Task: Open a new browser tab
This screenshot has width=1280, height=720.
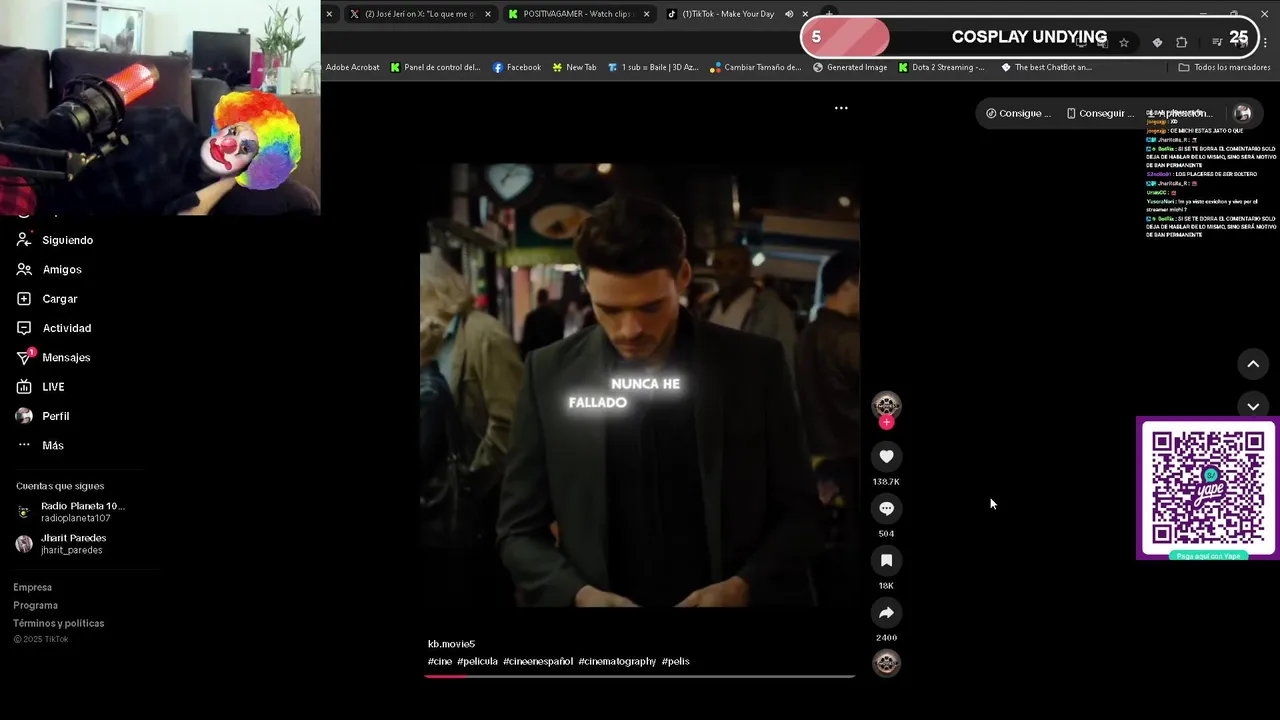Action: pos(829,14)
